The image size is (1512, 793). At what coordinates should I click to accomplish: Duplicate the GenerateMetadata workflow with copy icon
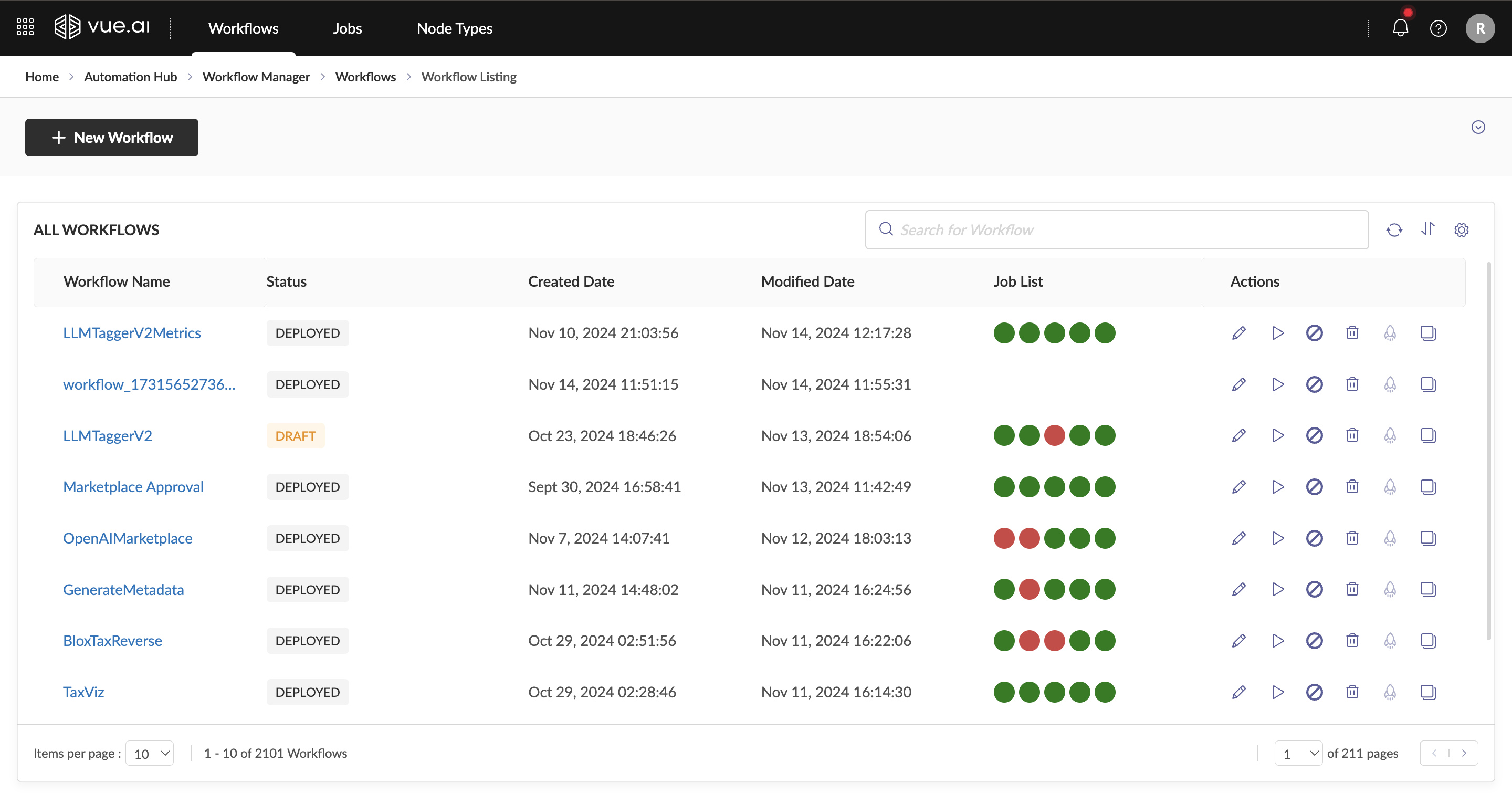click(1427, 589)
